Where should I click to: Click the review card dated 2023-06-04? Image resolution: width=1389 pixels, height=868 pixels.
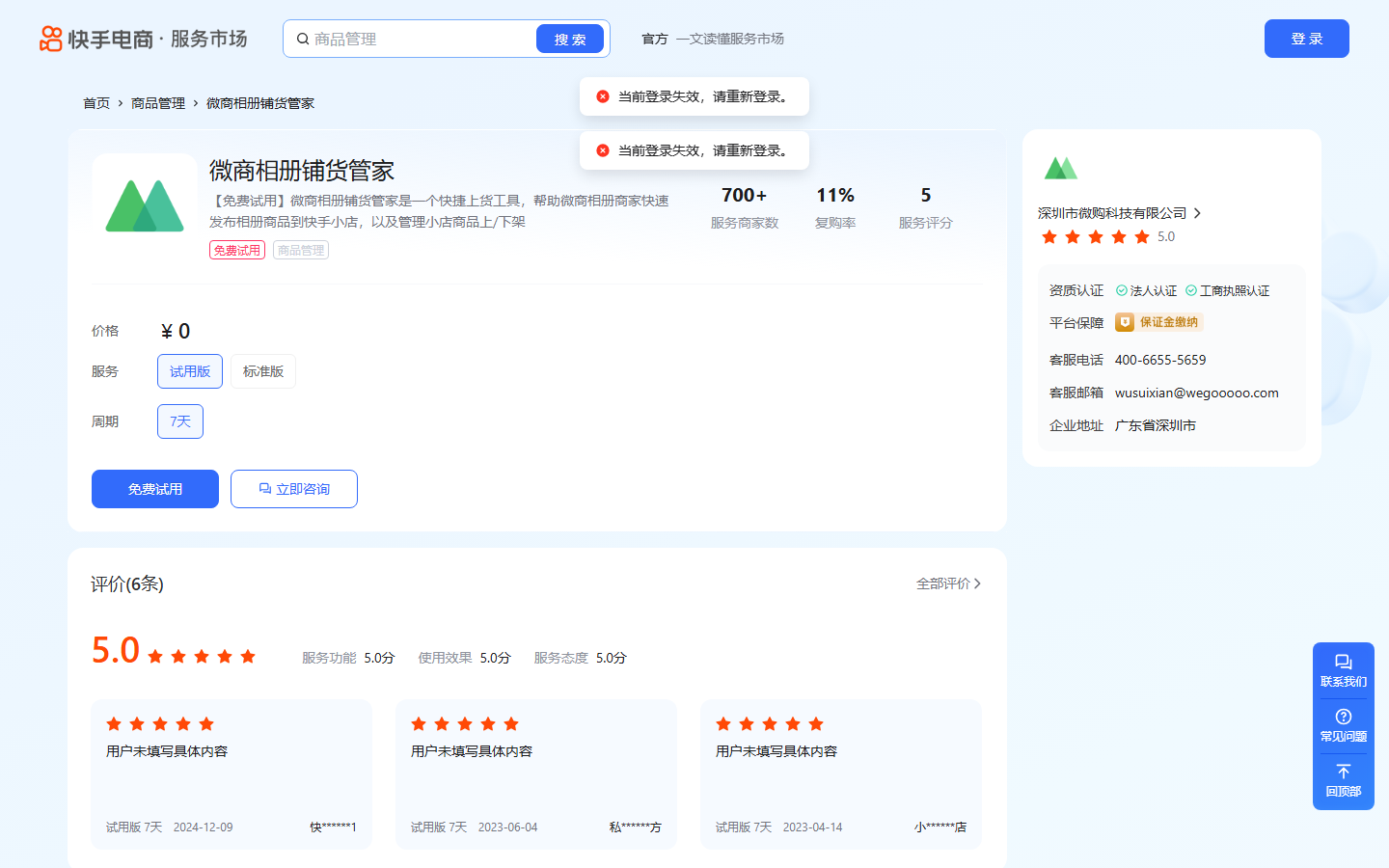click(x=536, y=774)
